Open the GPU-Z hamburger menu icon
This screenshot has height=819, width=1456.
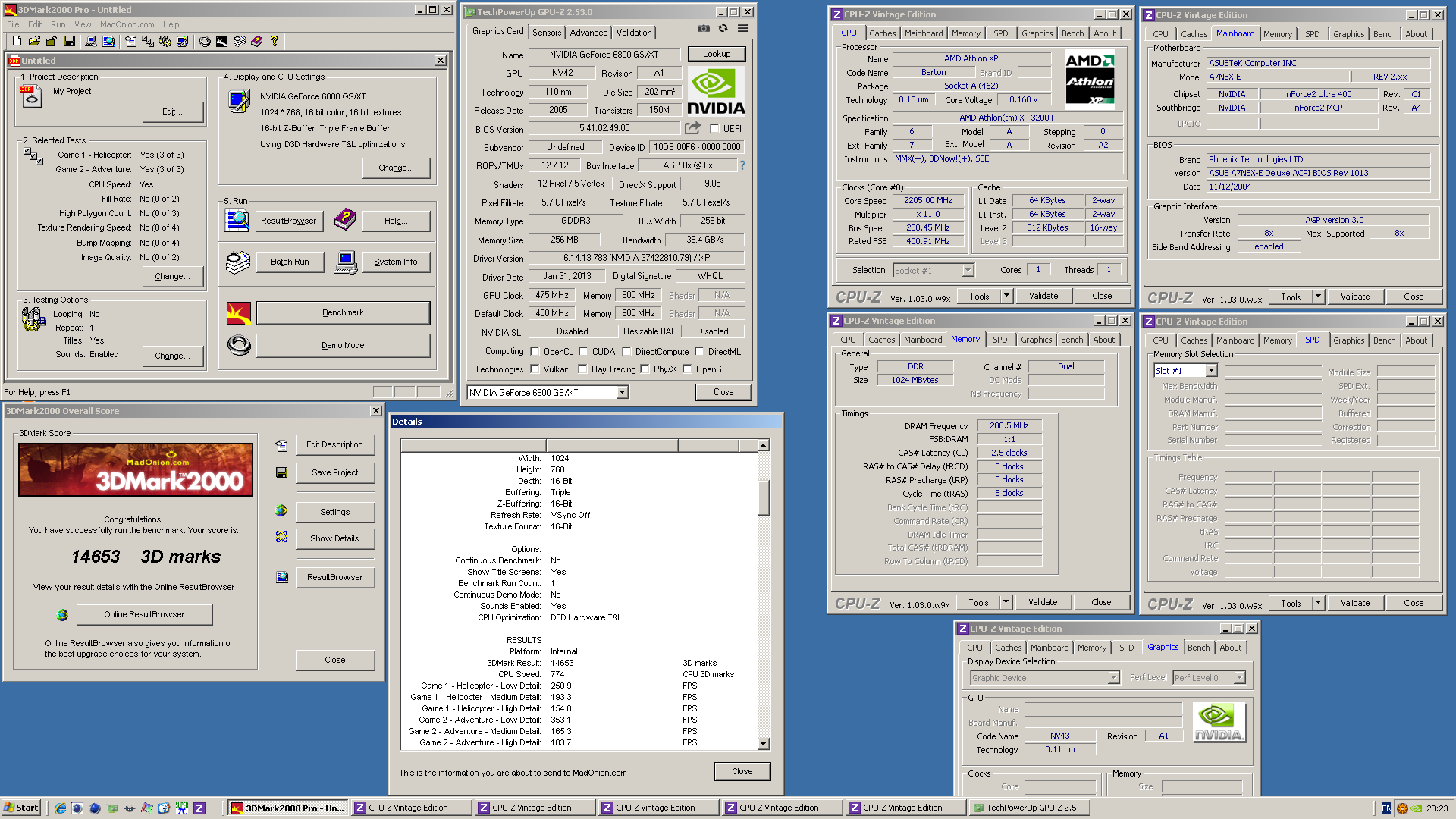742,29
